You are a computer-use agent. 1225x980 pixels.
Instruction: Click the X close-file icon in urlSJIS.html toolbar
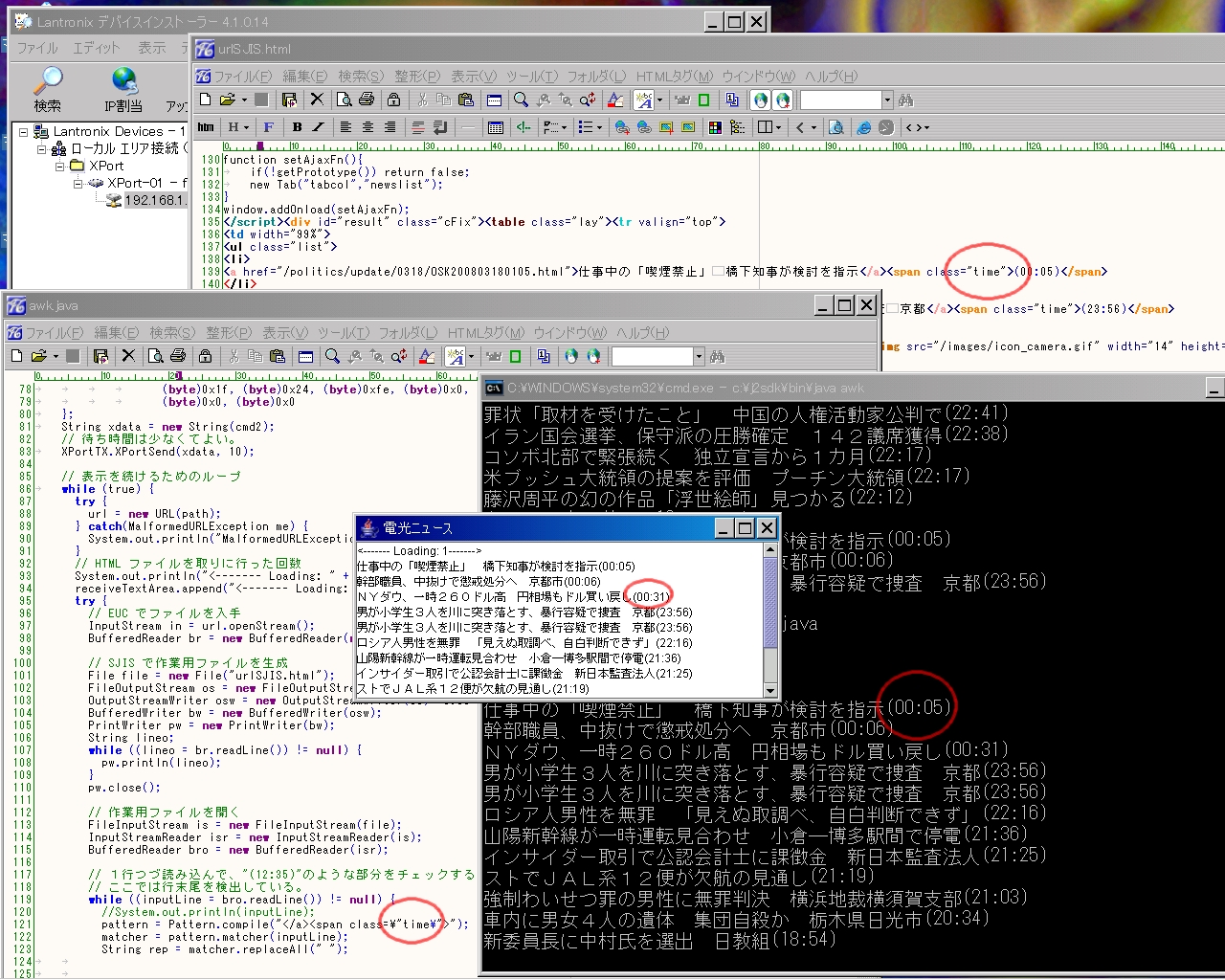[317, 100]
